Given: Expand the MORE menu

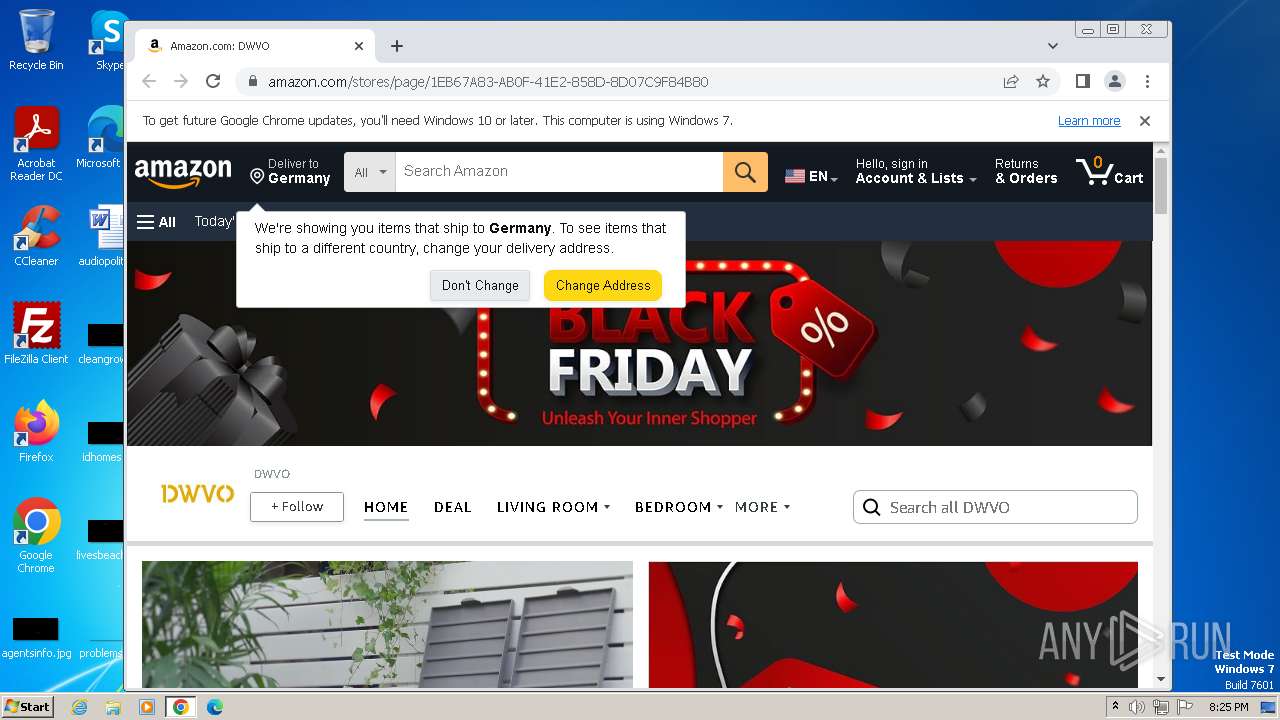Looking at the screenshot, I should click(x=762, y=507).
